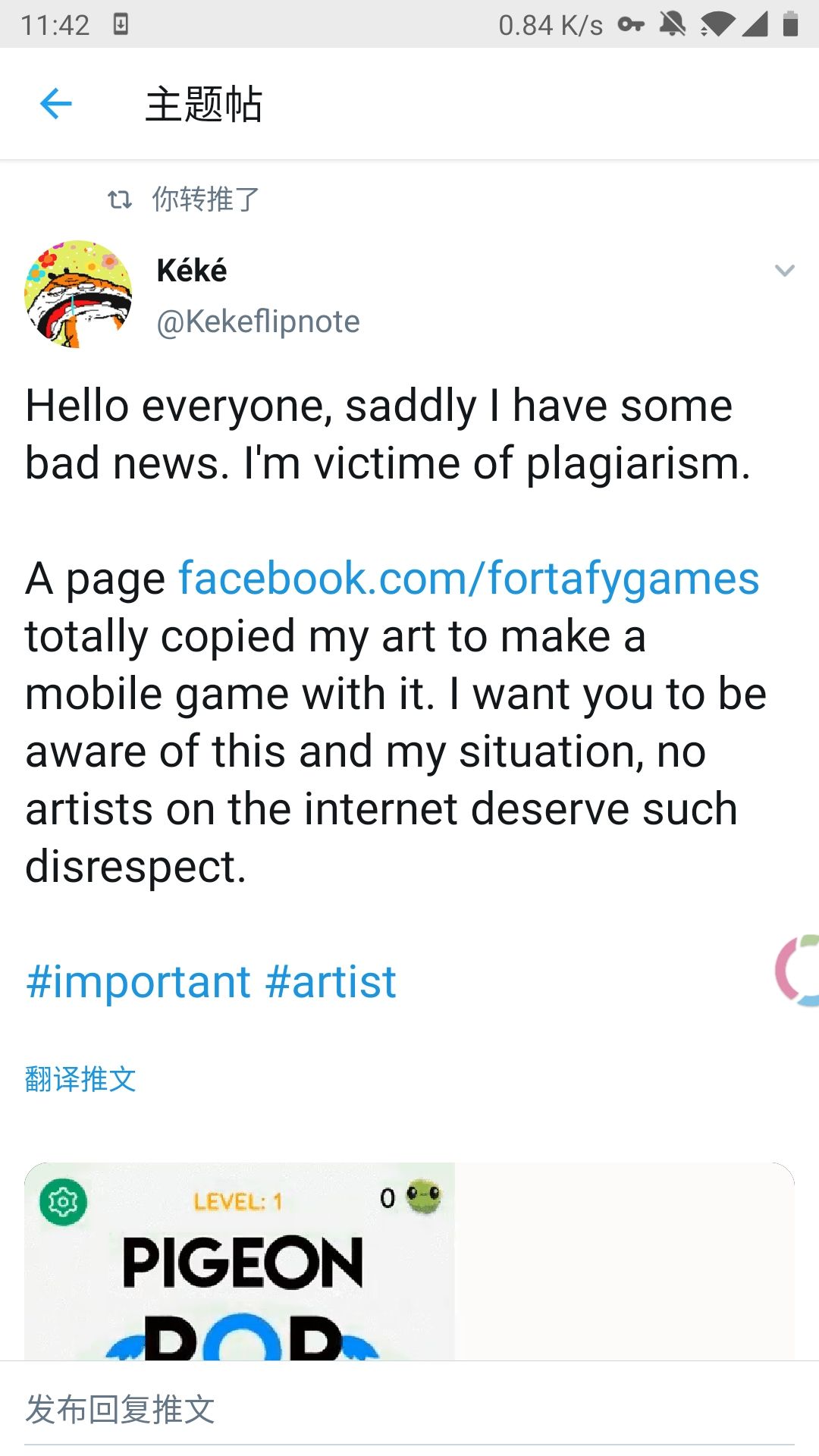Open the facebook.com/fortafygames link
Screen dimensions: 819x1456
468,579
